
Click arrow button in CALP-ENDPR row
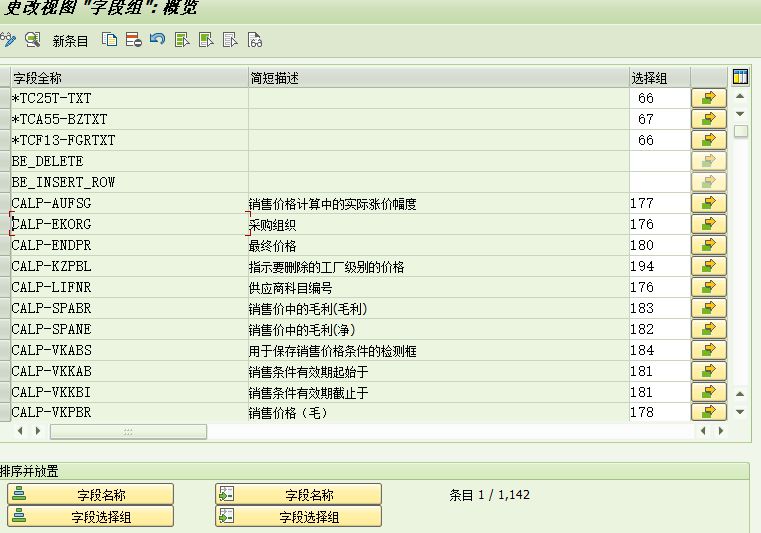(x=708, y=245)
